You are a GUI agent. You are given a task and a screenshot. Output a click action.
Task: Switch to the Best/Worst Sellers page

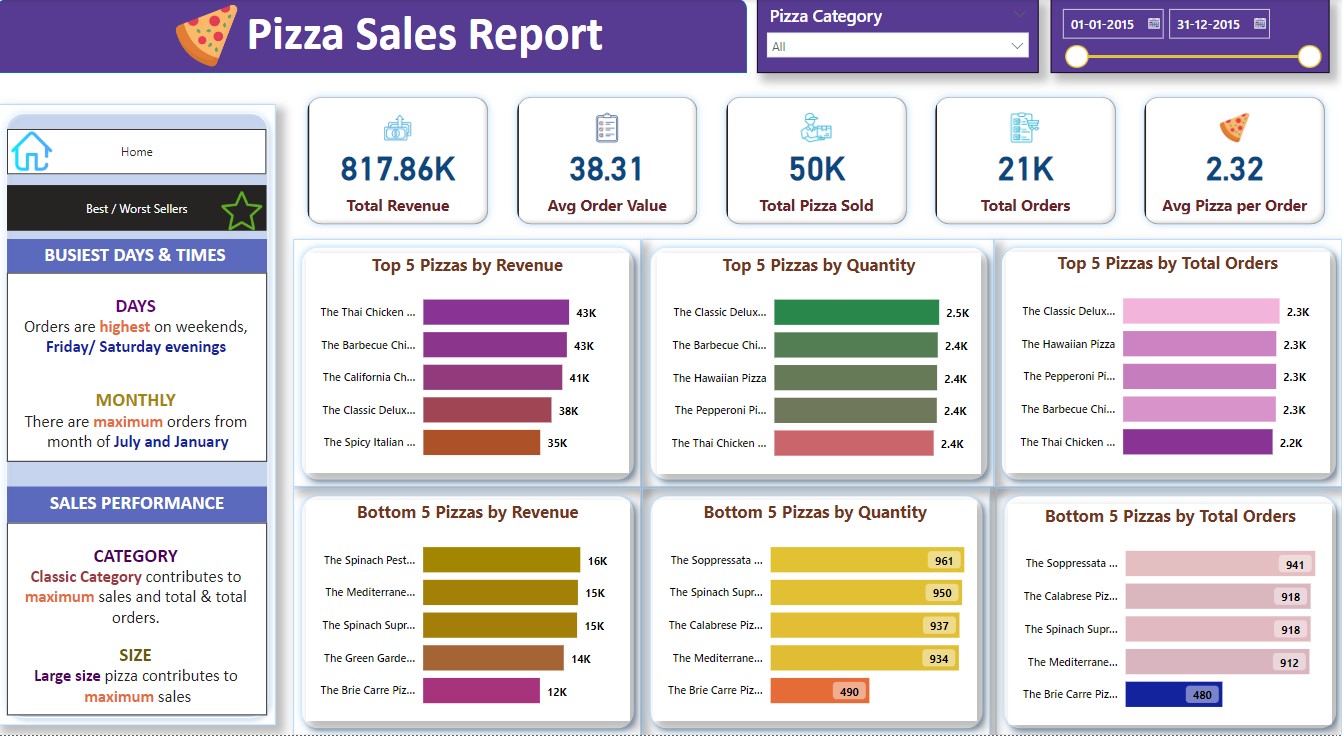136,210
